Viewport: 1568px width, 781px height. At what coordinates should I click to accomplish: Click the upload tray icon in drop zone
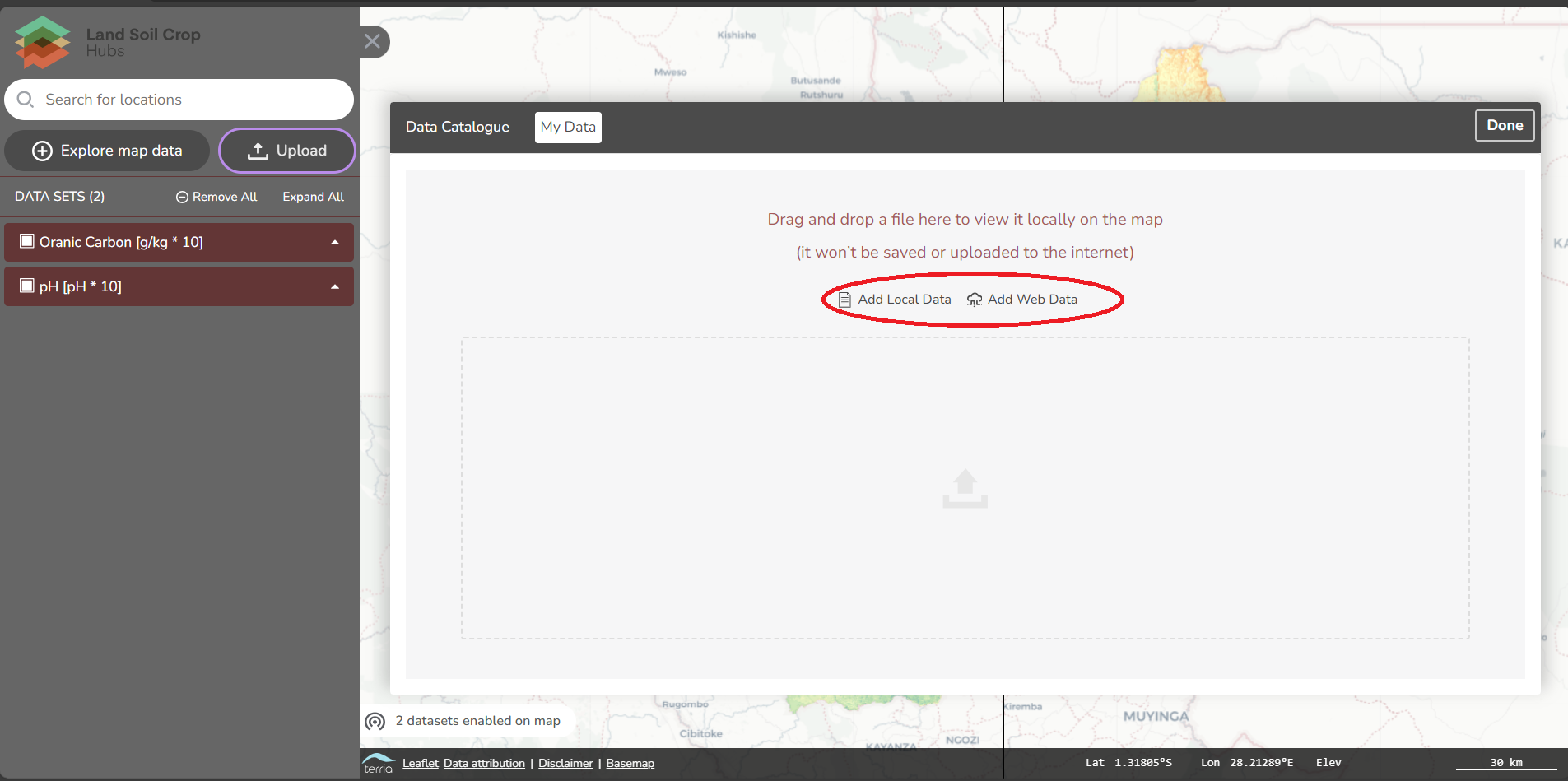pos(965,489)
